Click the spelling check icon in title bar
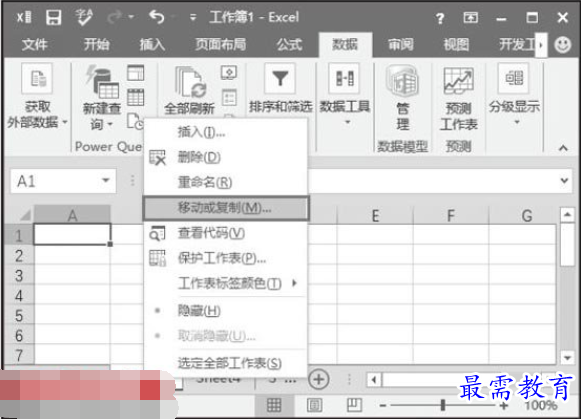 (x=84, y=17)
